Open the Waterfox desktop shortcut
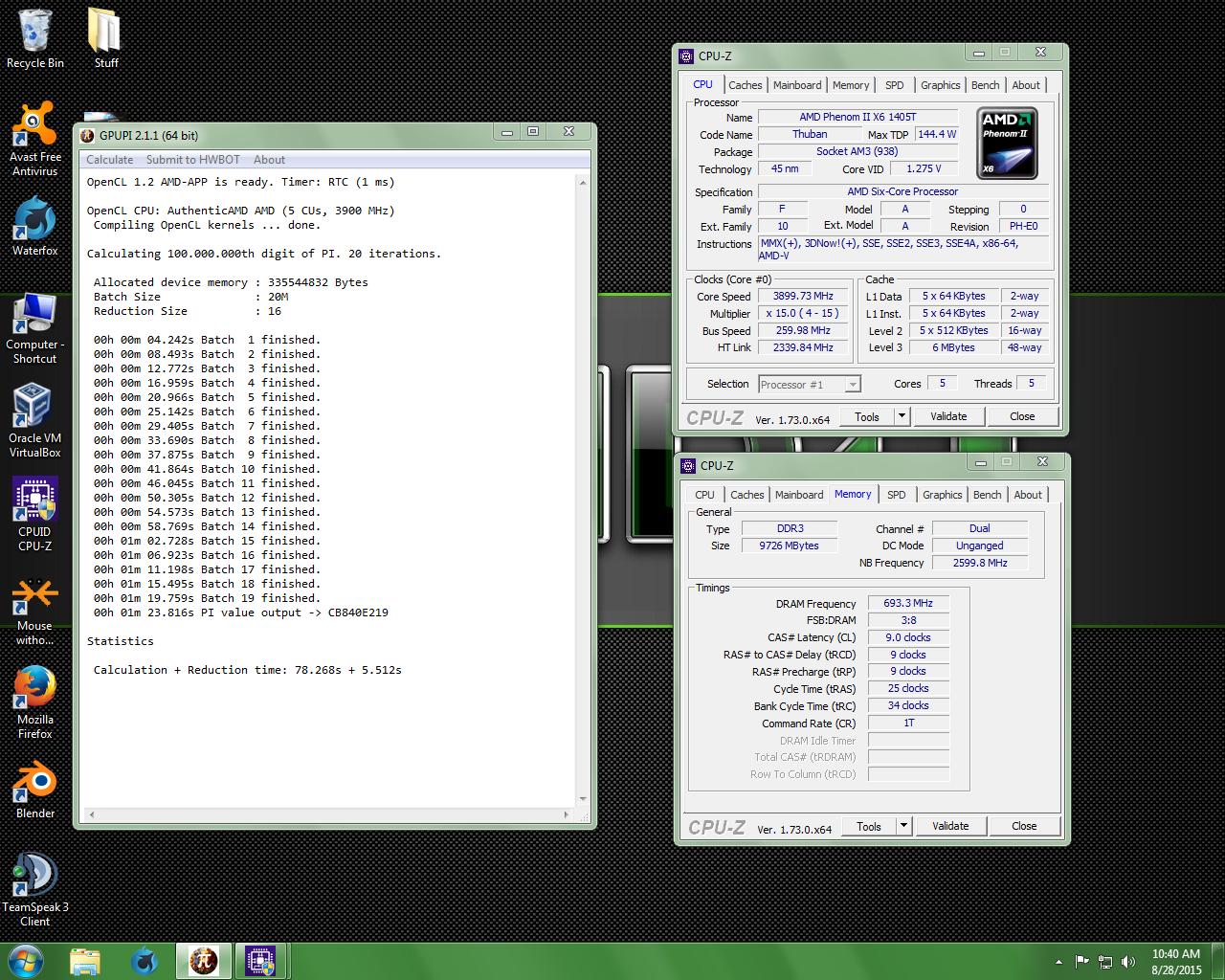Viewport: 1225px width, 980px height. coord(35,226)
